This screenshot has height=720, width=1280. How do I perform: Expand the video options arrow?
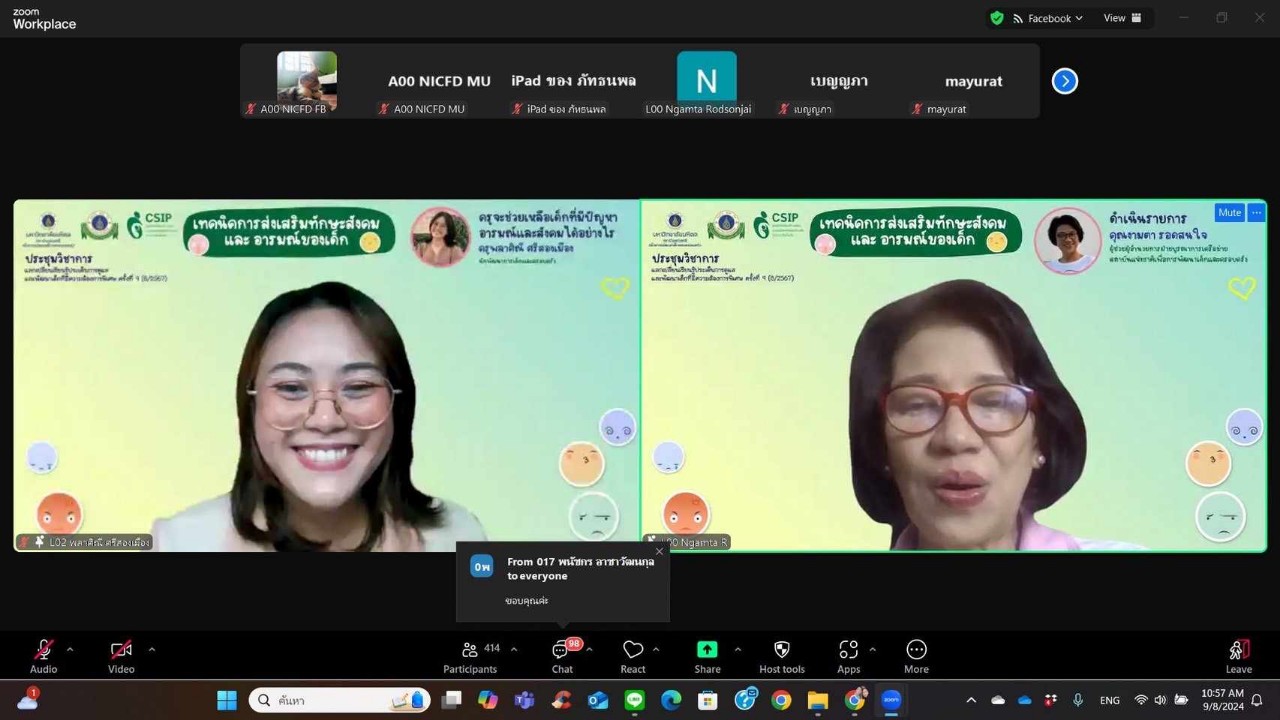[x=151, y=650]
